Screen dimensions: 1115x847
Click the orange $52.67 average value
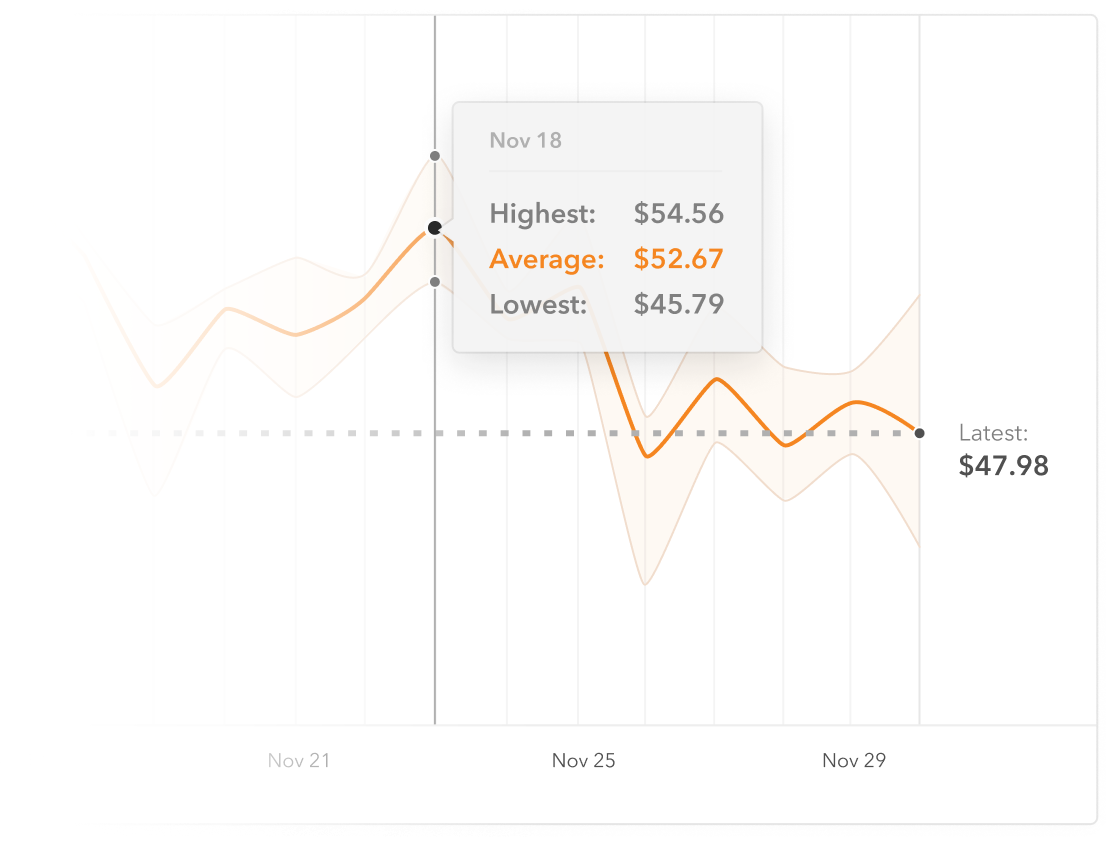[678, 260]
